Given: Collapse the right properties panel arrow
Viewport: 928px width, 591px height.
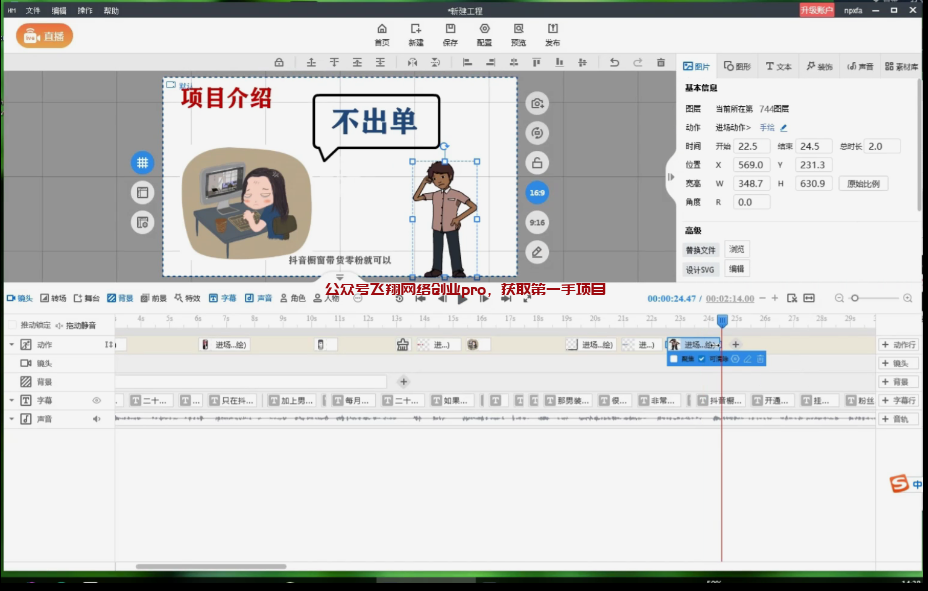Looking at the screenshot, I should [x=670, y=177].
